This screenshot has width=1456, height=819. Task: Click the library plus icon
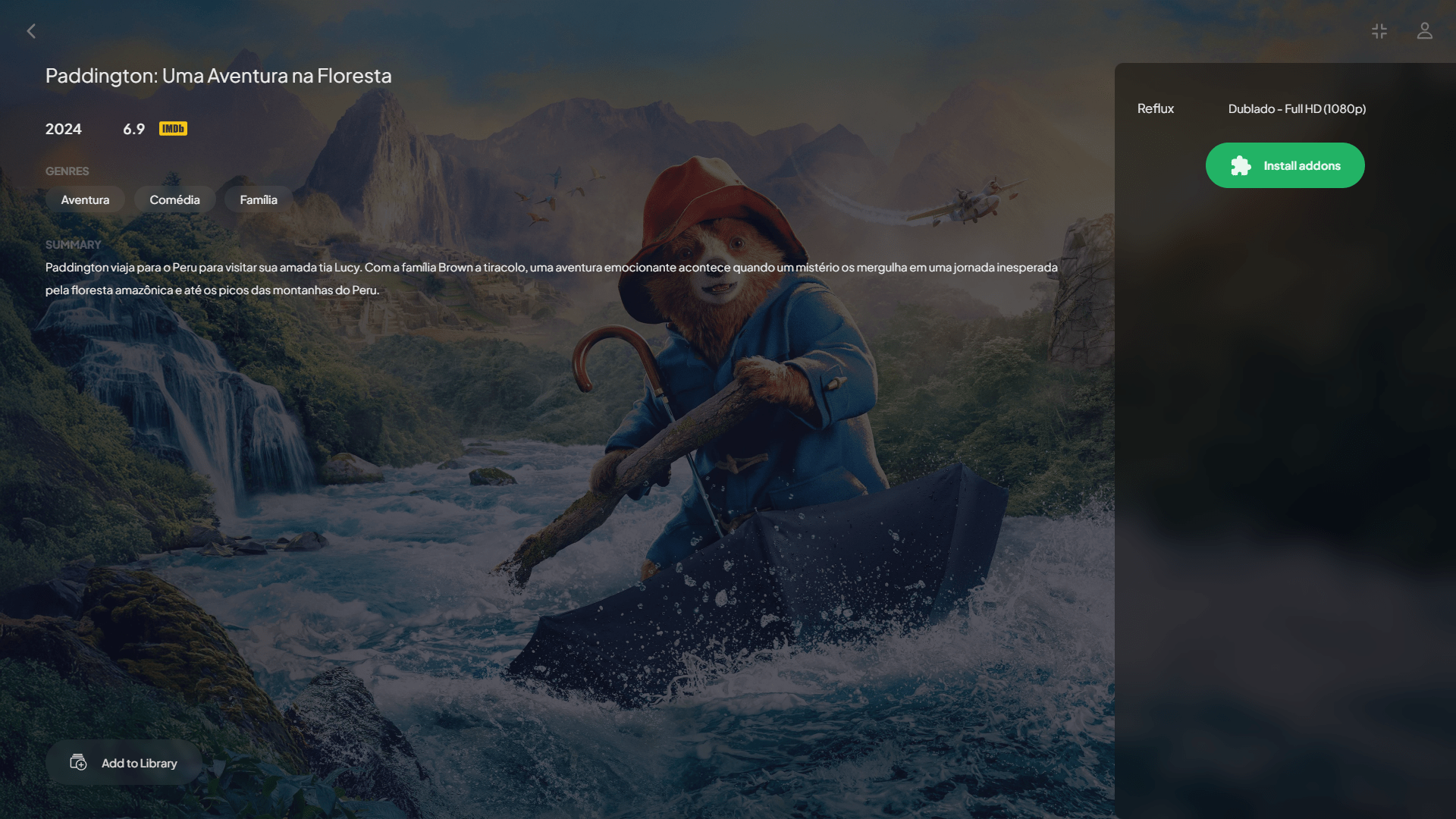click(x=78, y=762)
